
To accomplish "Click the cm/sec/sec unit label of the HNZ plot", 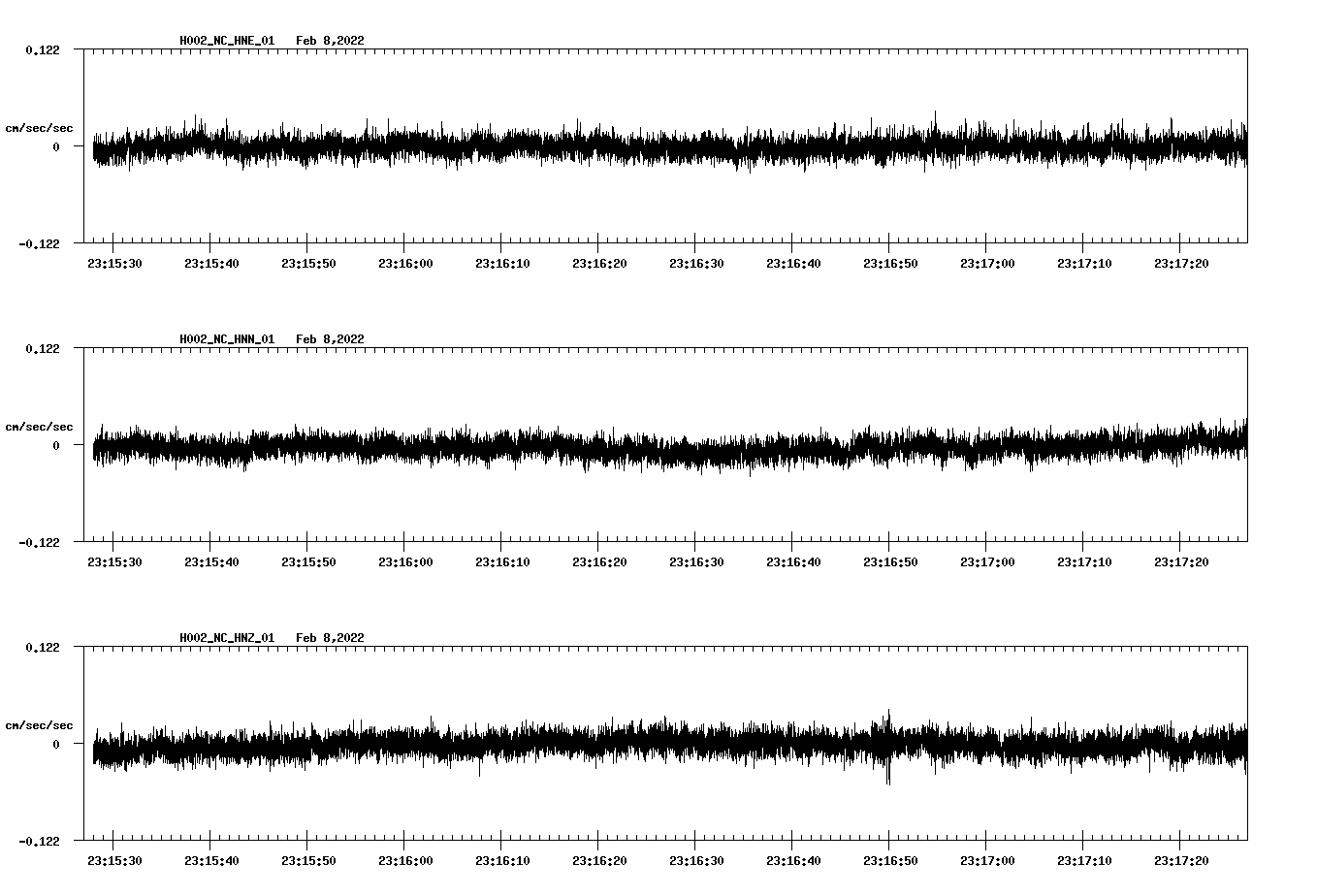I will pyautogui.click(x=39, y=725).
